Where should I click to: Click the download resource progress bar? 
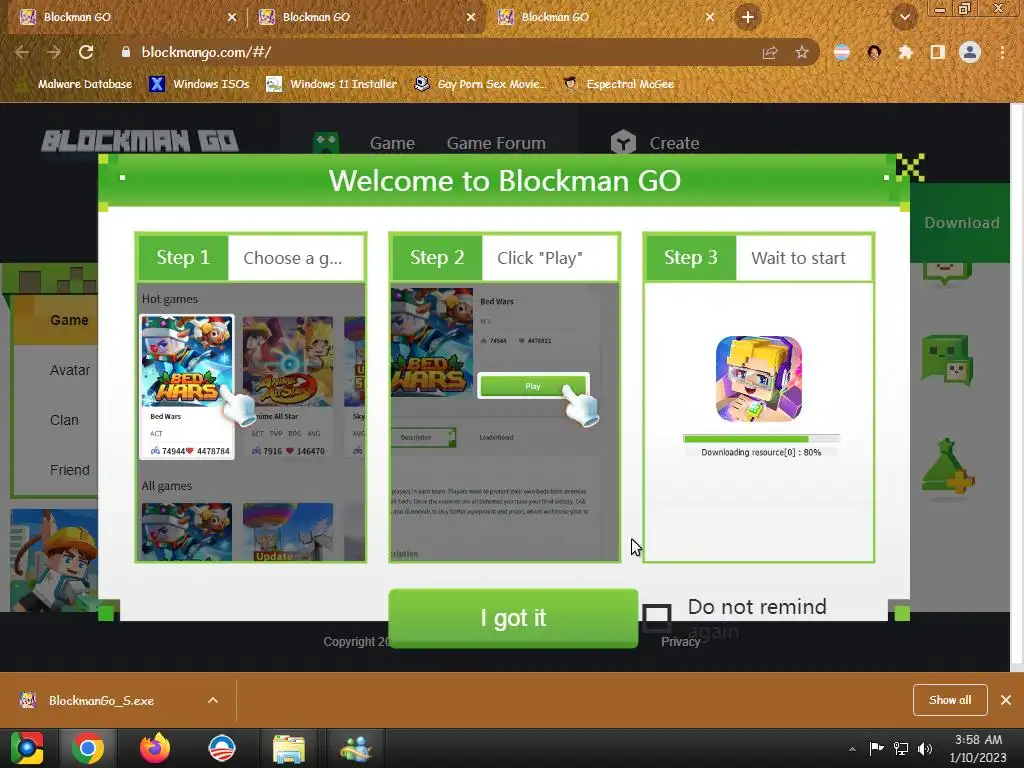(x=761, y=439)
